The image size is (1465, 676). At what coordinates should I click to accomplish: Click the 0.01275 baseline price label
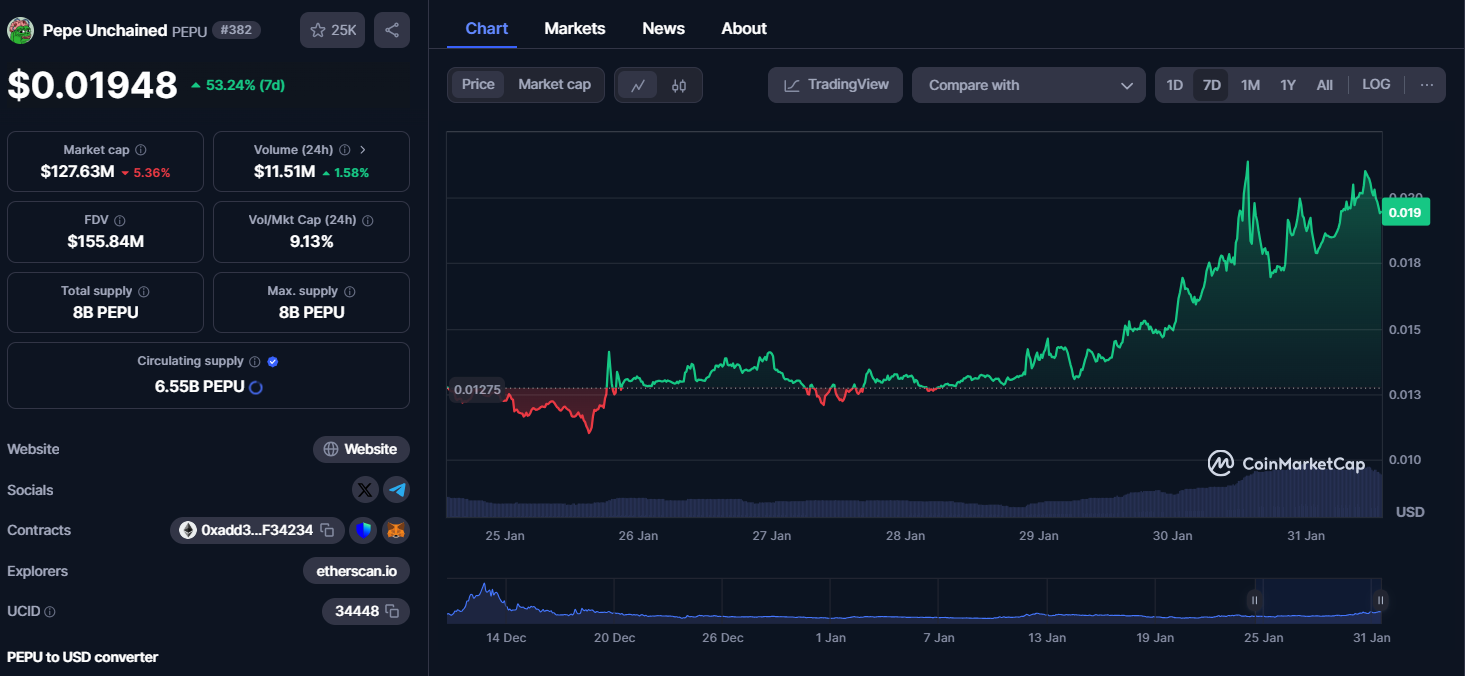pyautogui.click(x=476, y=390)
